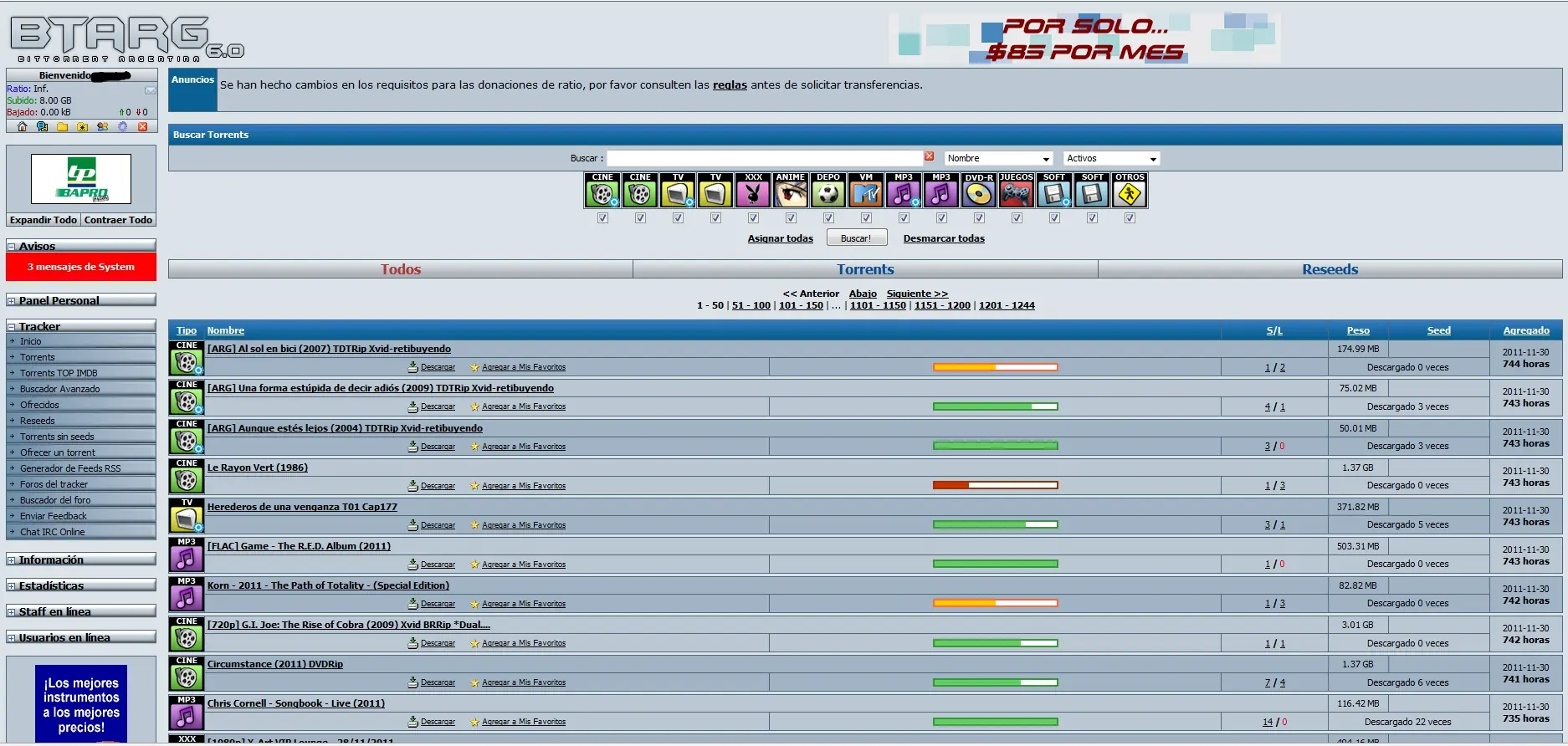Uncheck the ANIME category checkbox
This screenshot has height=746, width=1568.
pyautogui.click(x=791, y=218)
